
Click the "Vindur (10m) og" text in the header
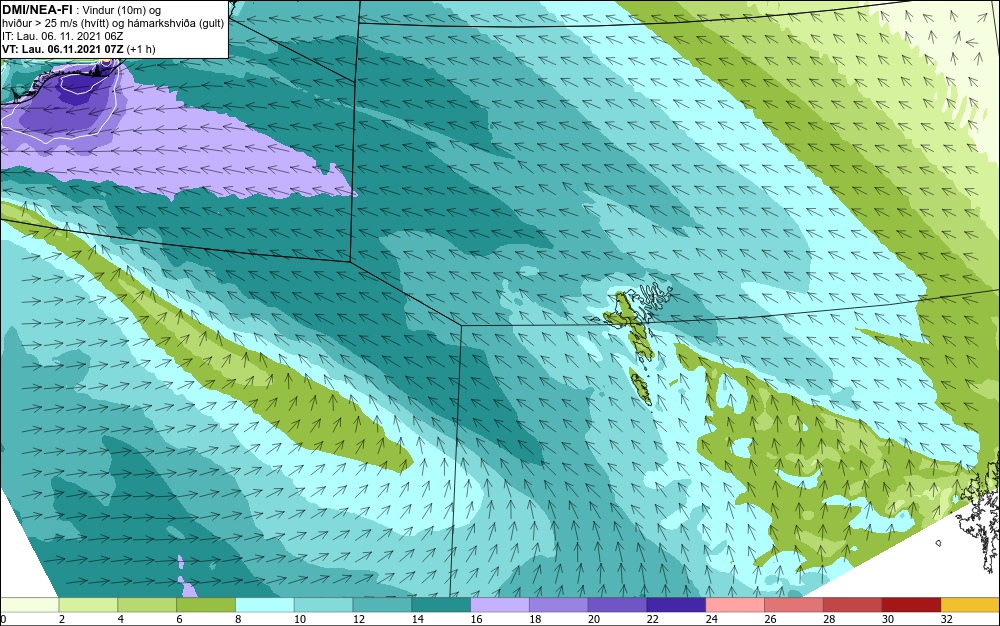124,10
